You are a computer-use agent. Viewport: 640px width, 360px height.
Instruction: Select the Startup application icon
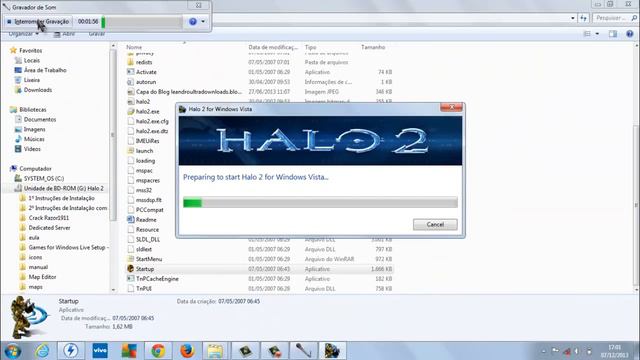(x=131, y=269)
